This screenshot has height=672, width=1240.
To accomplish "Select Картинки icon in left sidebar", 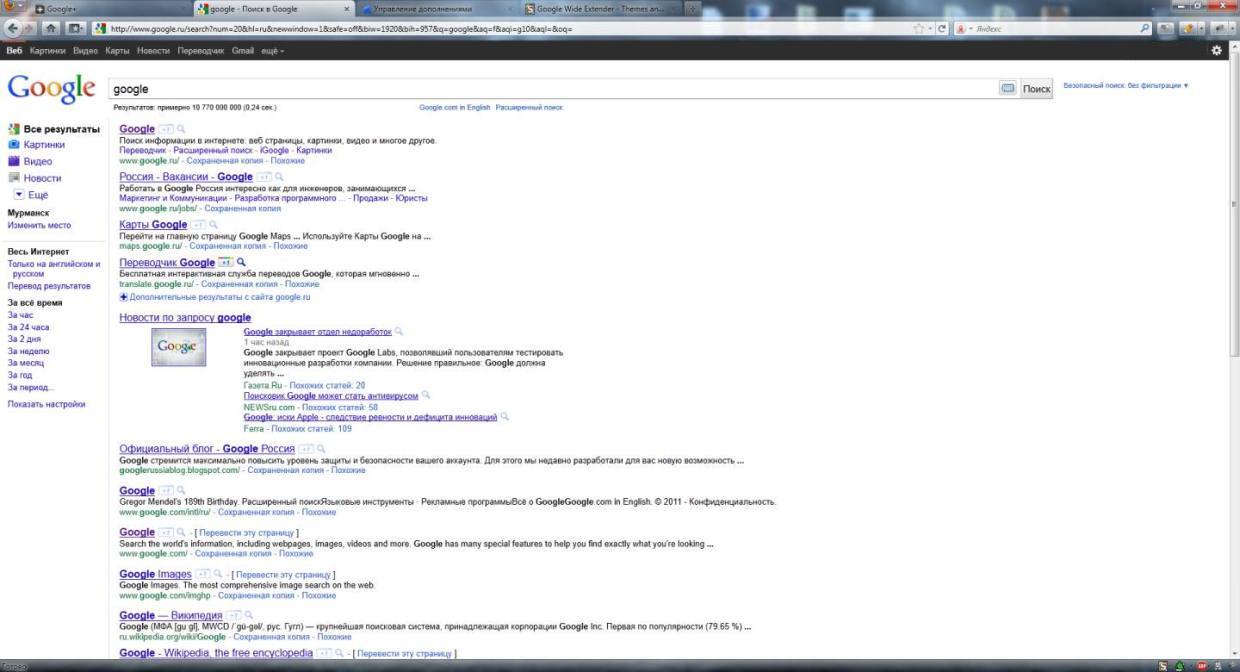I will 14,144.
